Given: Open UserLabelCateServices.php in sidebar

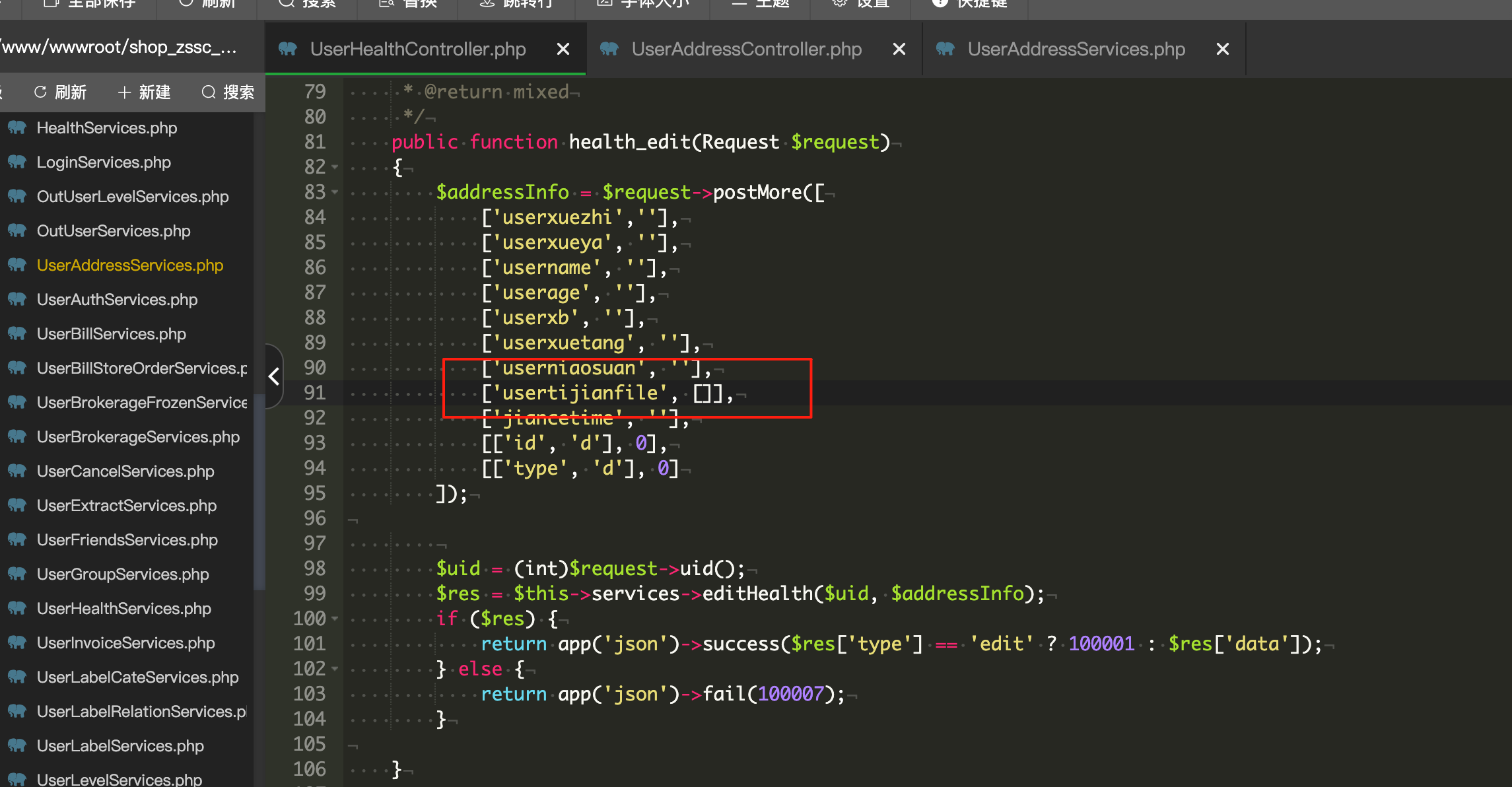Looking at the screenshot, I should (x=138, y=677).
